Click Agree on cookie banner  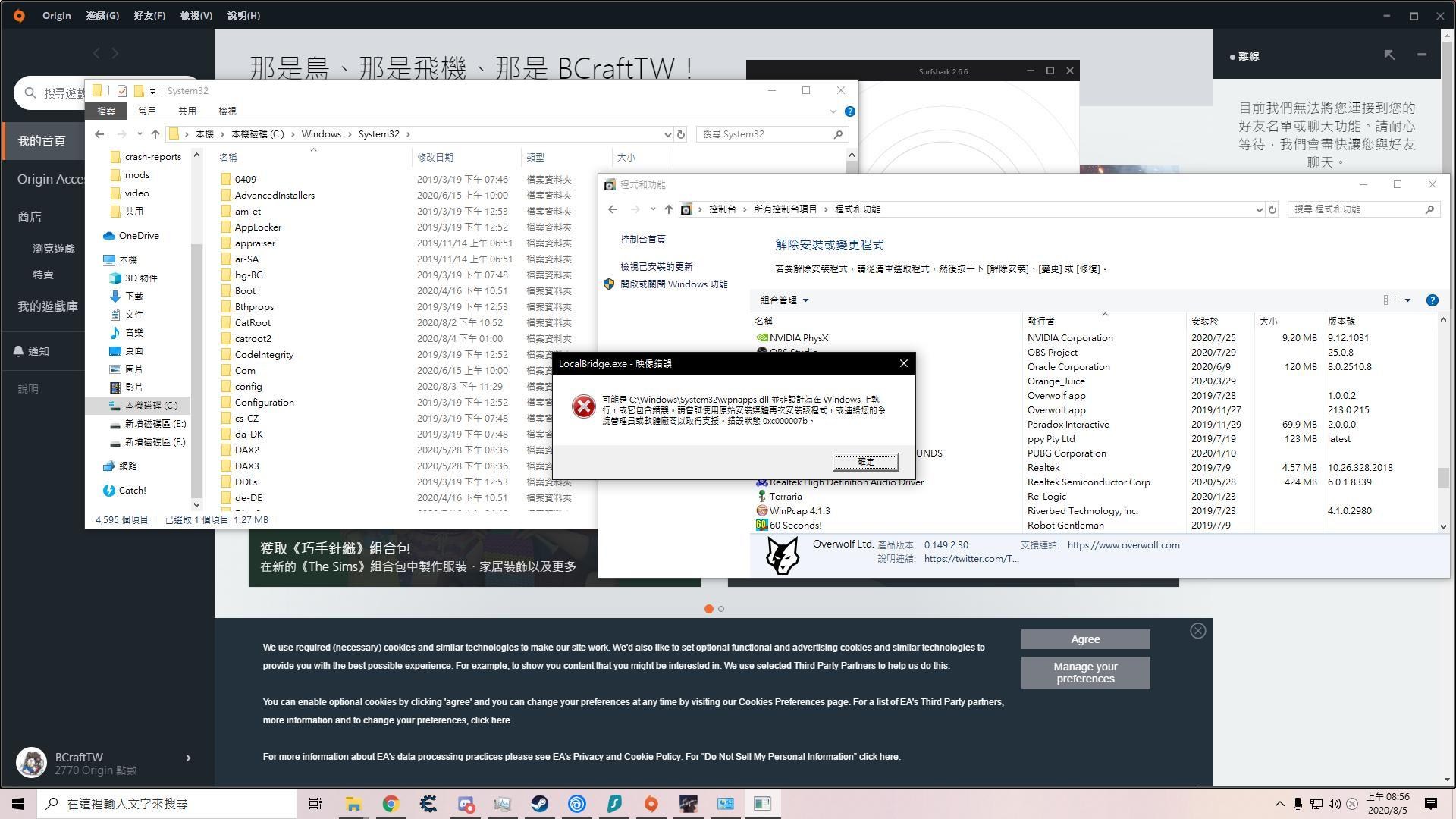[x=1085, y=639]
